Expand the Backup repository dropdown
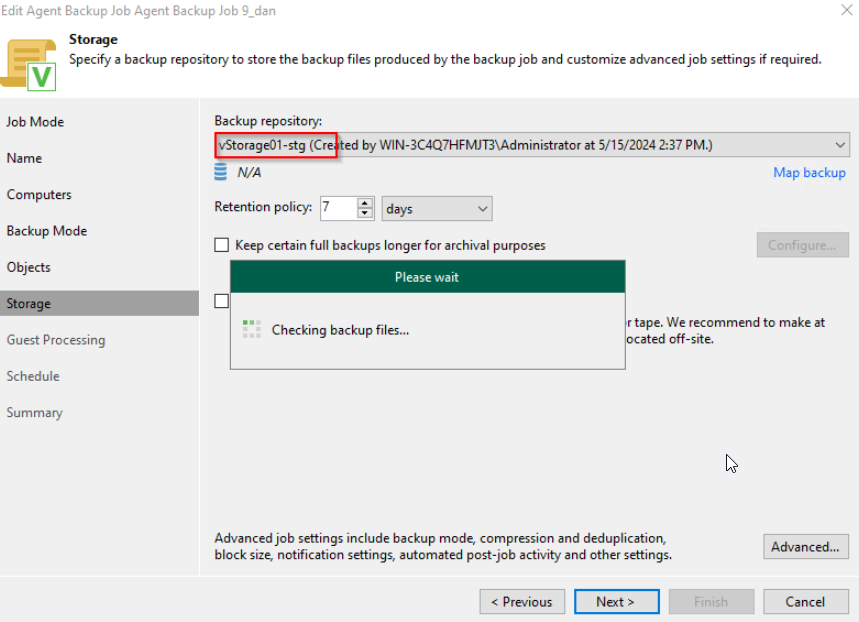 click(839, 146)
